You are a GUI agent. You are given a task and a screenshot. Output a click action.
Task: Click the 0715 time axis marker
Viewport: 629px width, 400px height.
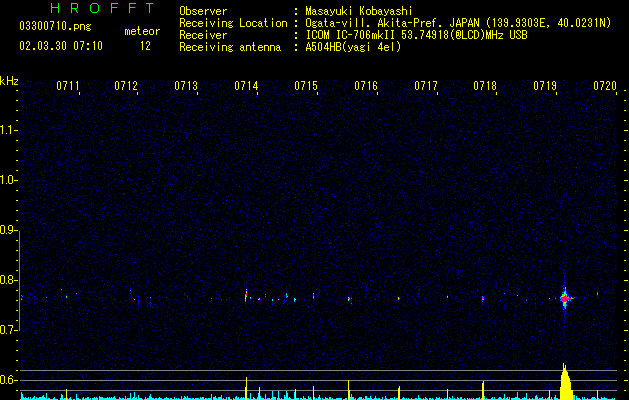[306, 86]
